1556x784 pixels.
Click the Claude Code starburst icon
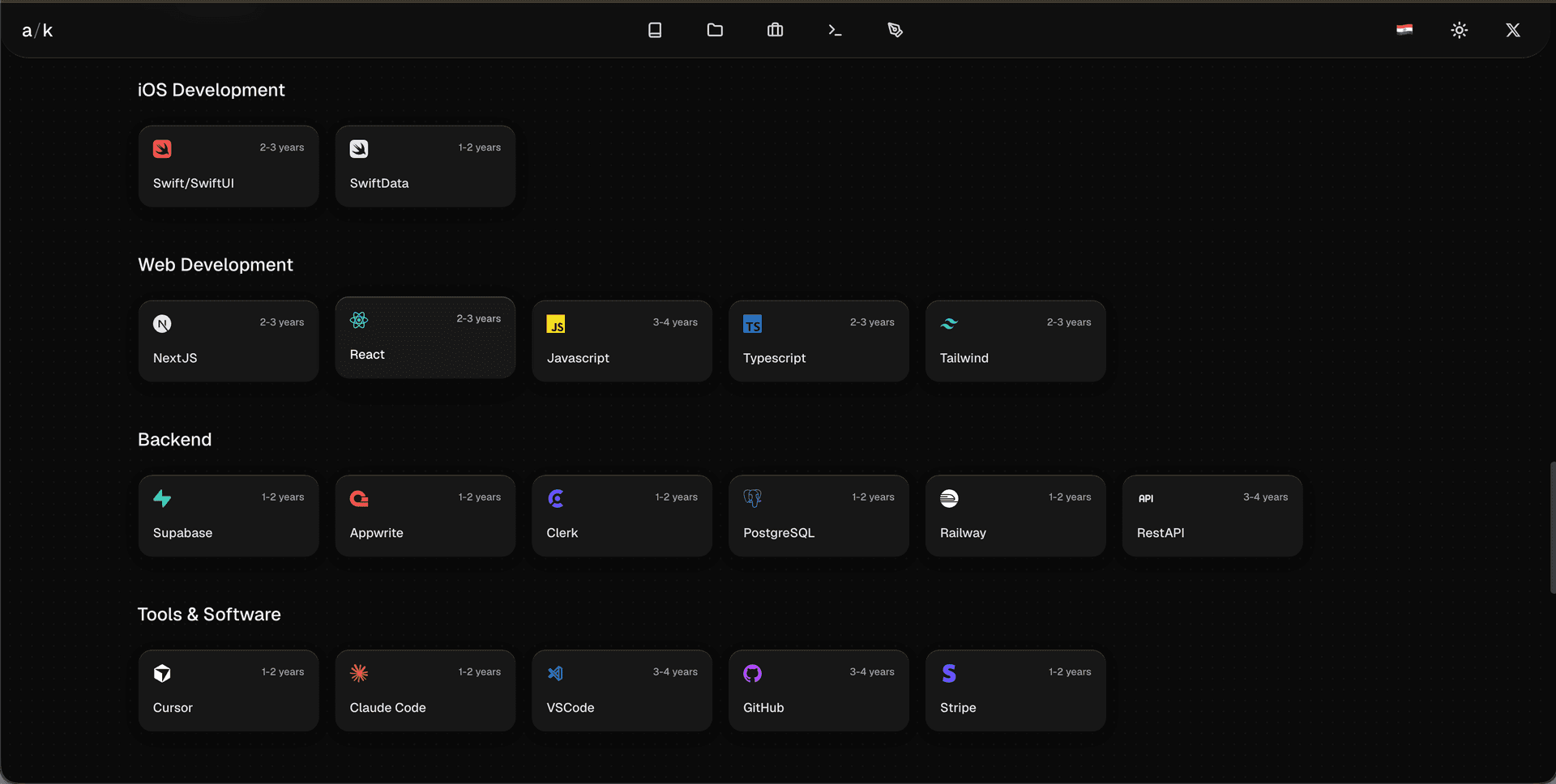tap(359, 673)
